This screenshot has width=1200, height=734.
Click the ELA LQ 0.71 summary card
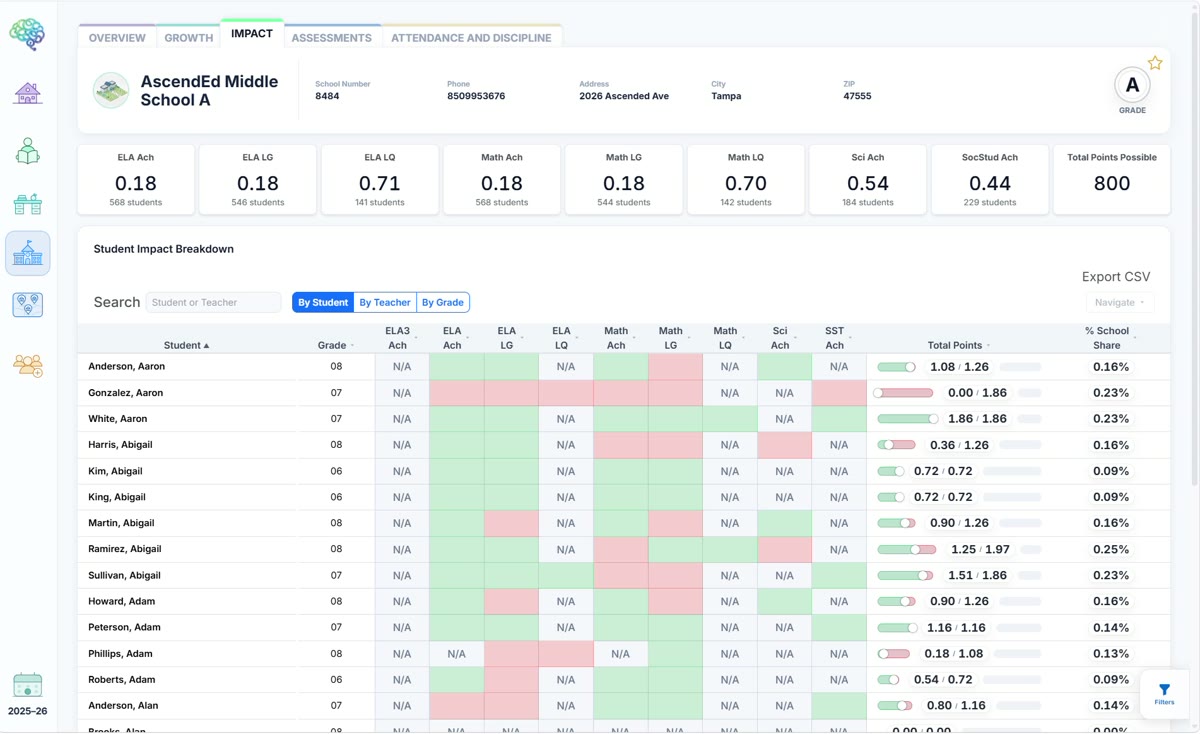[380, 180]
